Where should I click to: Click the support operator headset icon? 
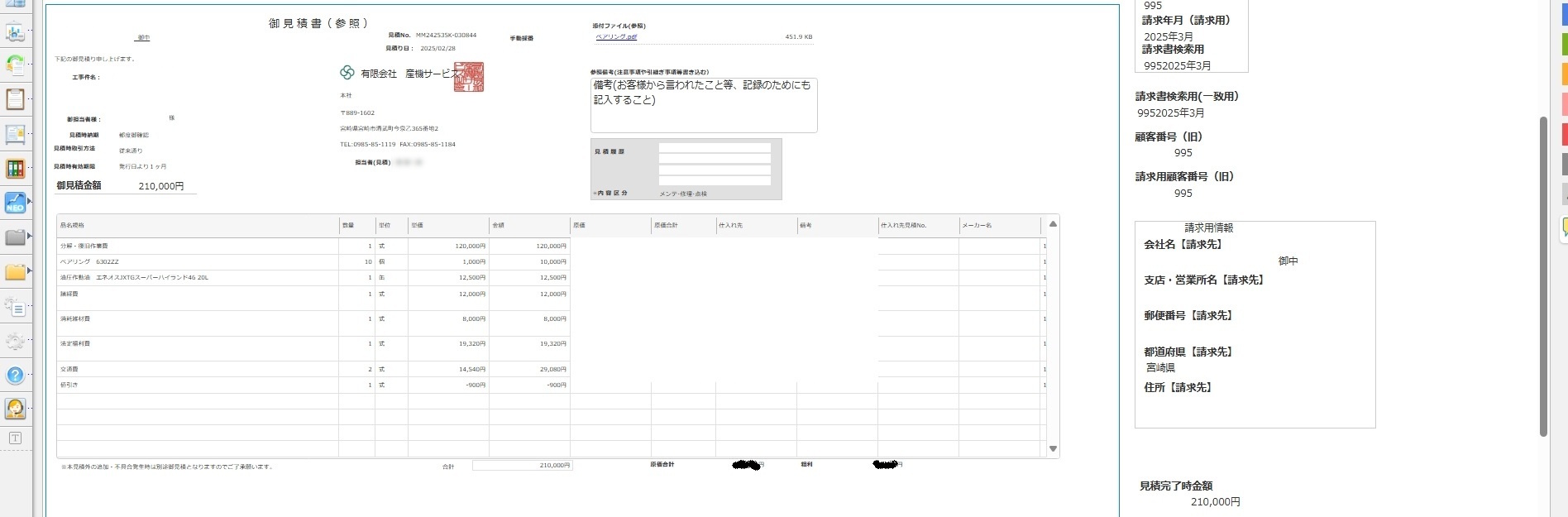click(x=15, y=409)
